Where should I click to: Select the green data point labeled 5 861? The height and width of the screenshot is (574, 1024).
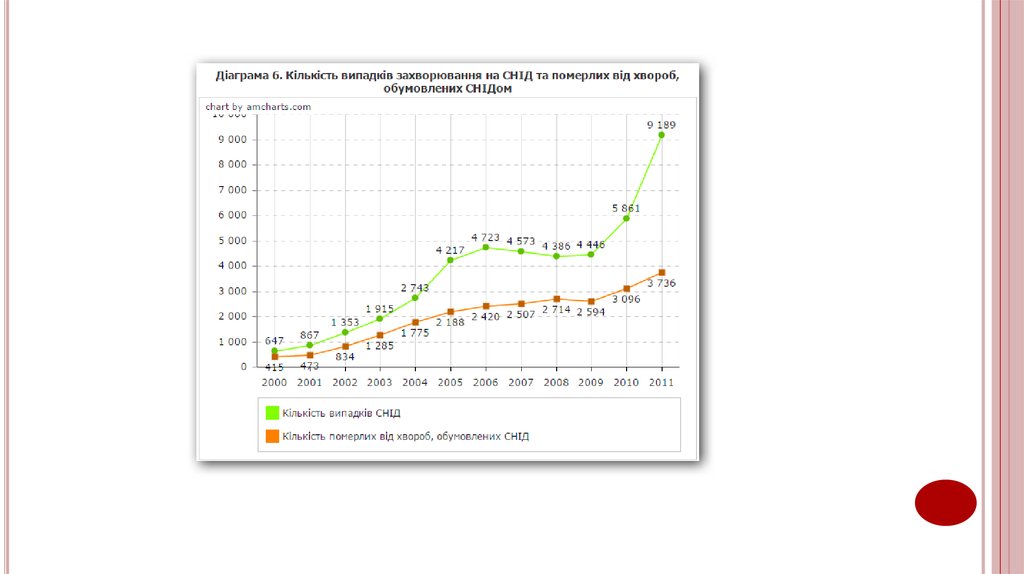point(626,218)
